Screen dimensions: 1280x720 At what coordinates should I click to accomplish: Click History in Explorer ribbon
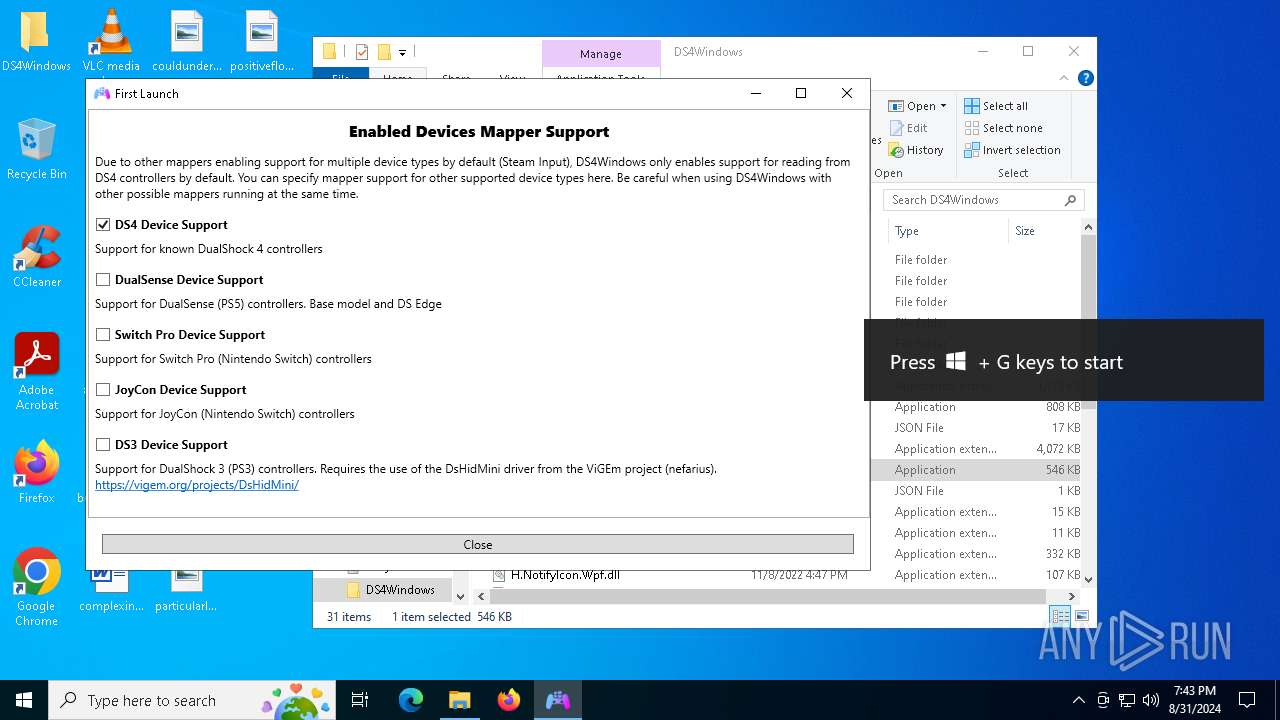[x=915, y=150]
